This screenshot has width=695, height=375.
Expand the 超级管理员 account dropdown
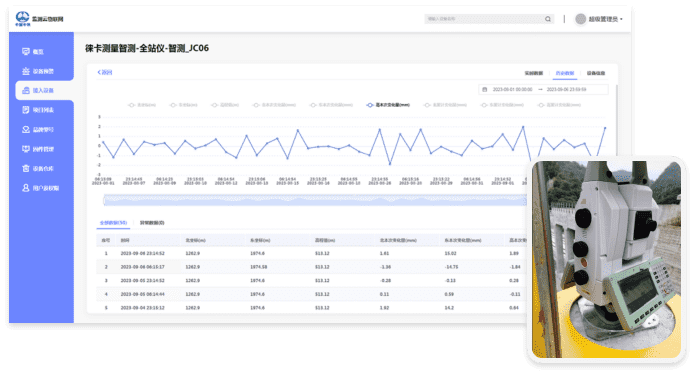click(x=605, y=19)
